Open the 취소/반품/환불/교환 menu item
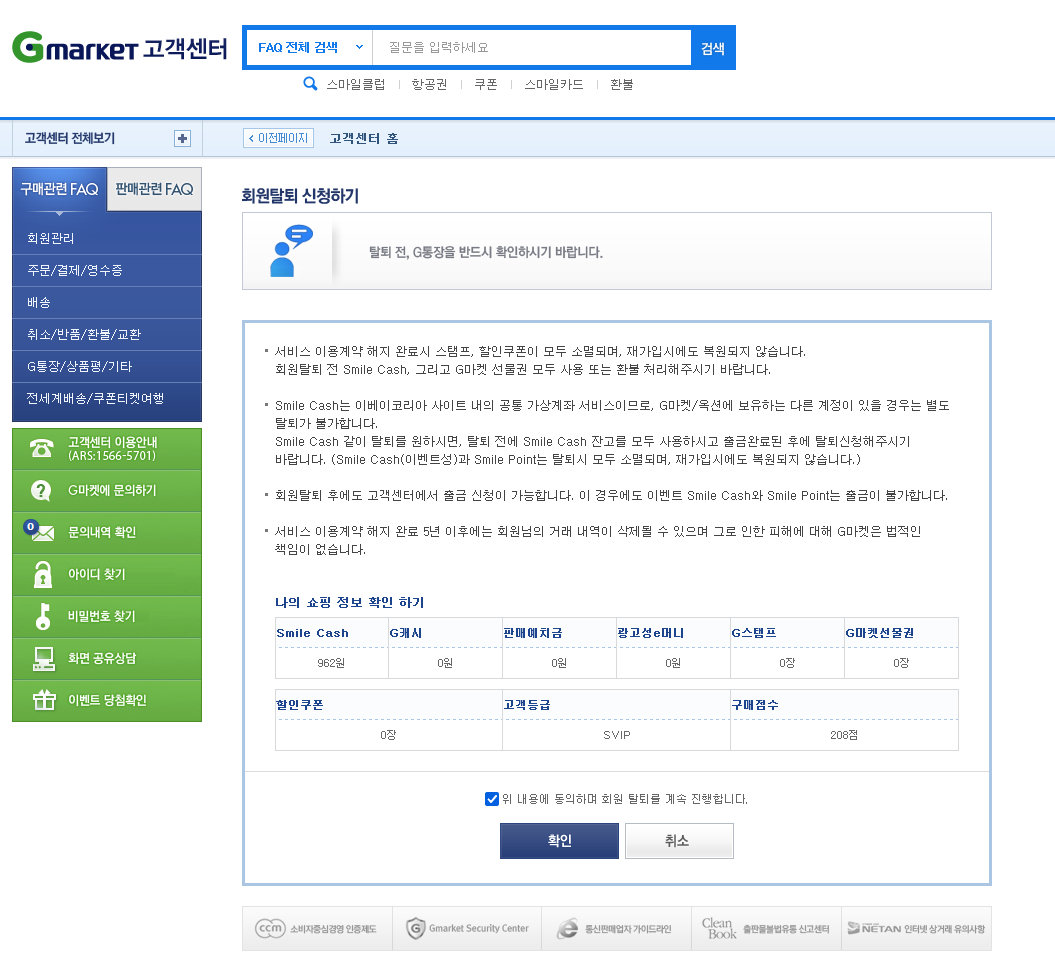 pos(107,334)
